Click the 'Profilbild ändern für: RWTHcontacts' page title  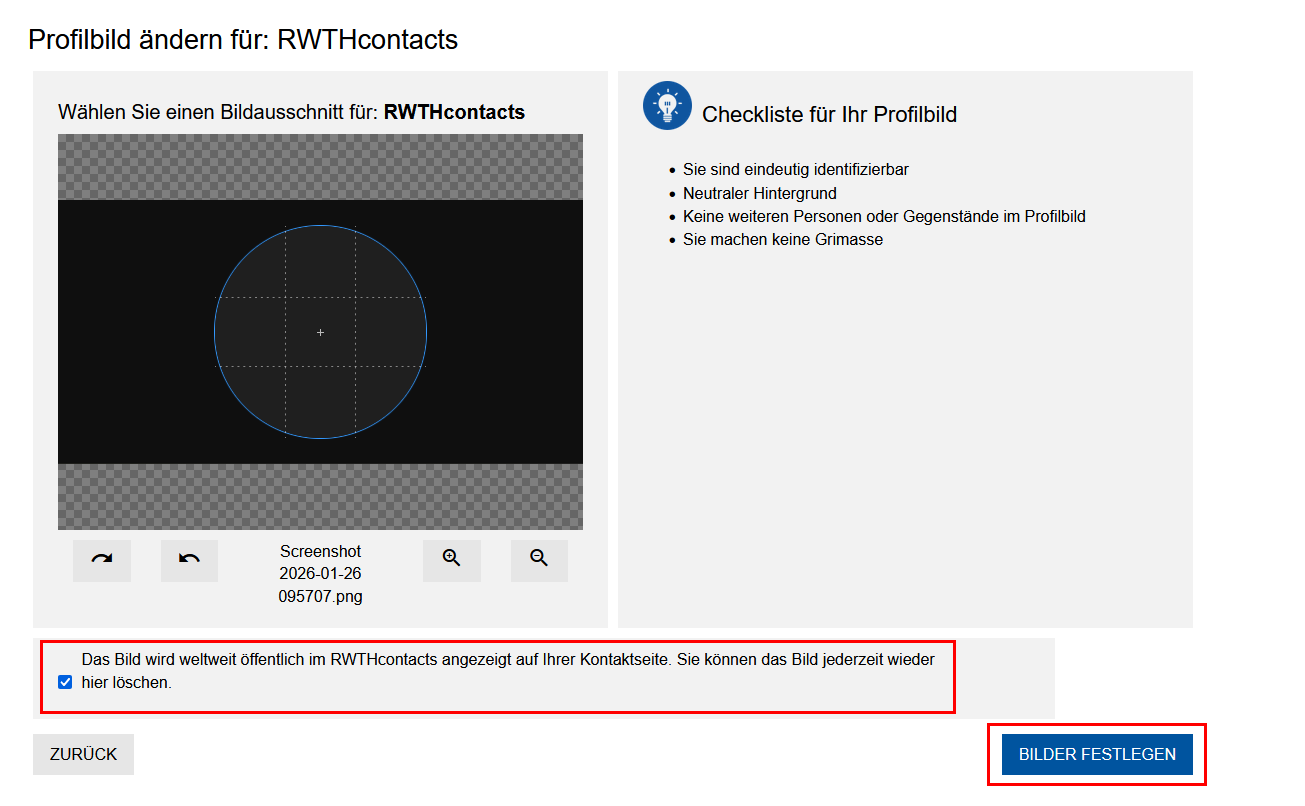point(243,40)
